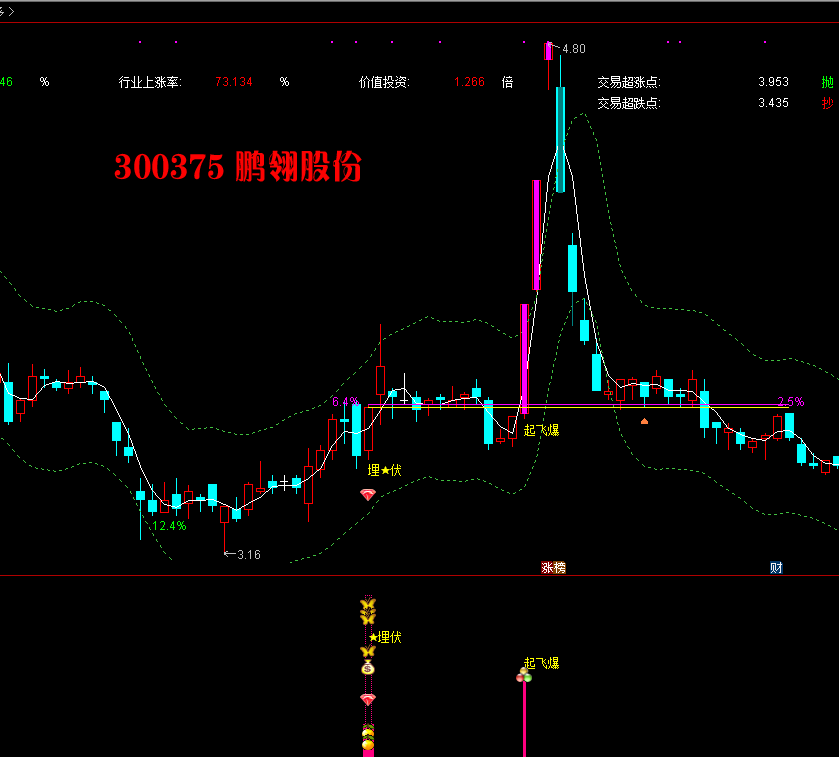Click the red 抄 indicator at right edge
Viewport: 839px width, 757px height.
[827, 103]
